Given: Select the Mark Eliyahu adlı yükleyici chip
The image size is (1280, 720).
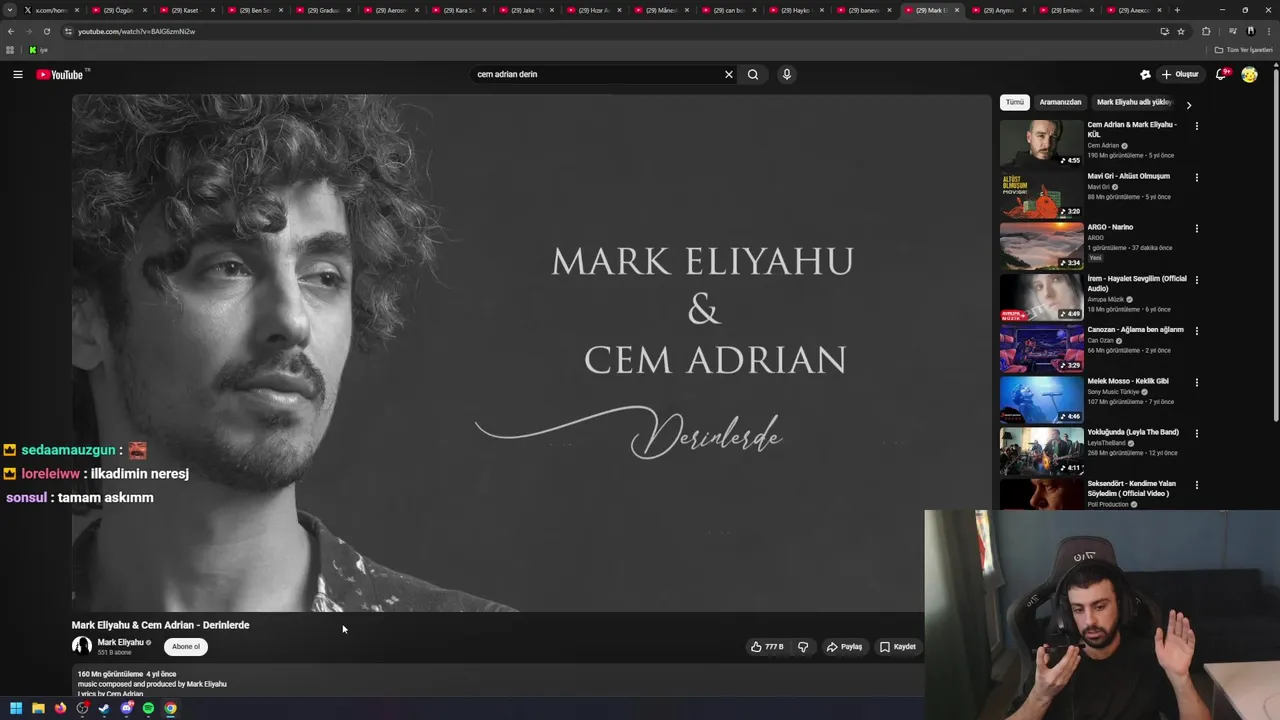Looking at the screenshot, I should (x=1134, y=102).
